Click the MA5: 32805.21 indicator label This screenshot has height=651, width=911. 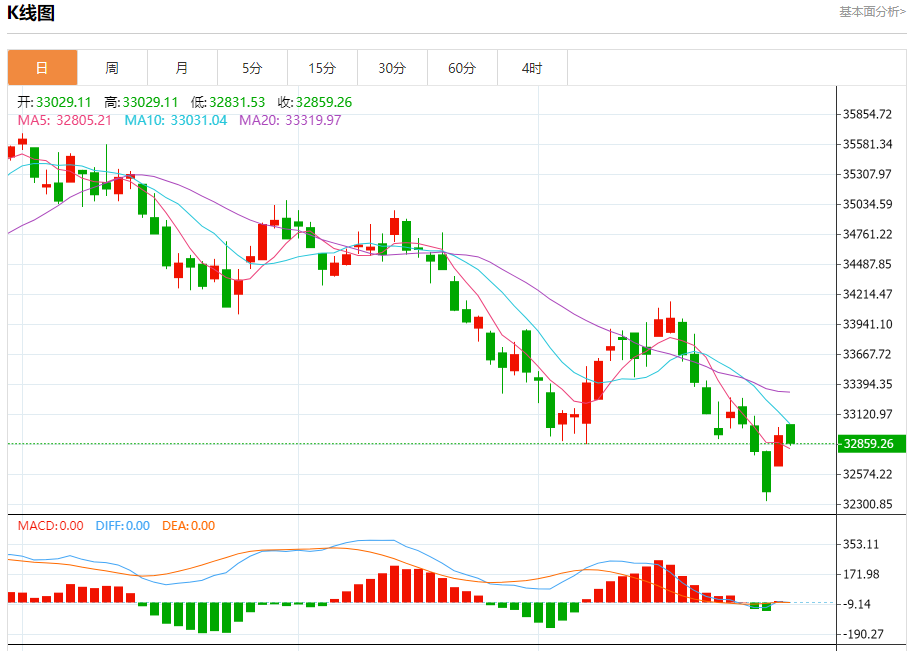64,120
